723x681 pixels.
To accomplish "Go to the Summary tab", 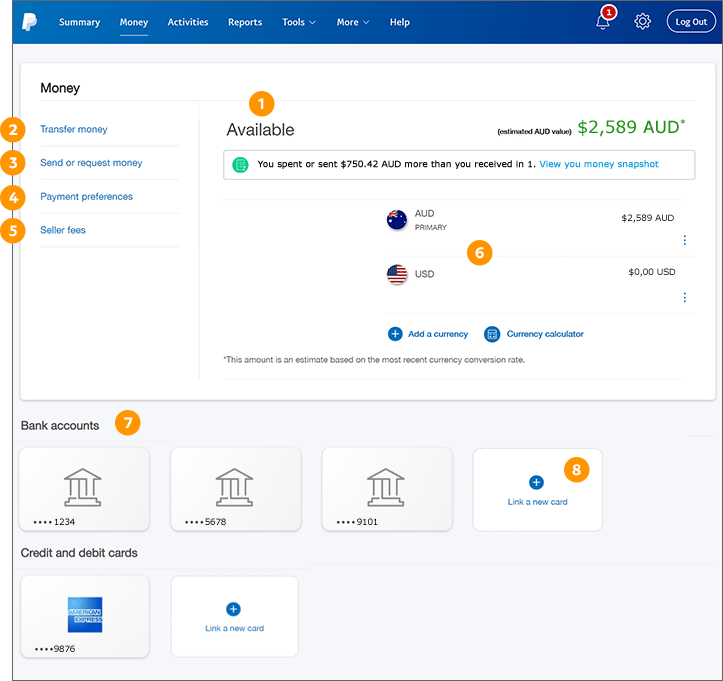I will [x=79, y=22].
